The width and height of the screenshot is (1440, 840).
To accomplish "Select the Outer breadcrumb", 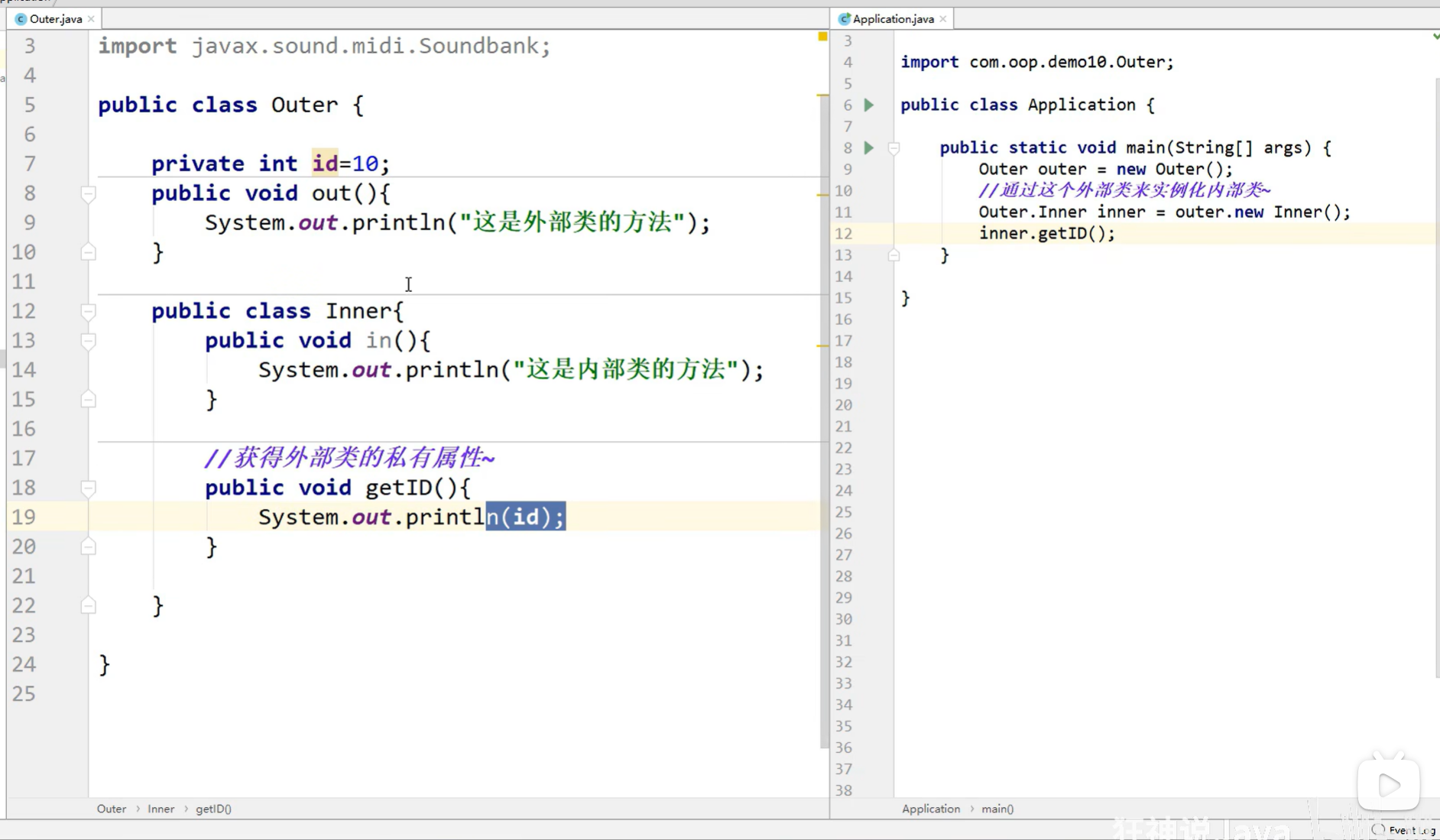I will (112, 809).
